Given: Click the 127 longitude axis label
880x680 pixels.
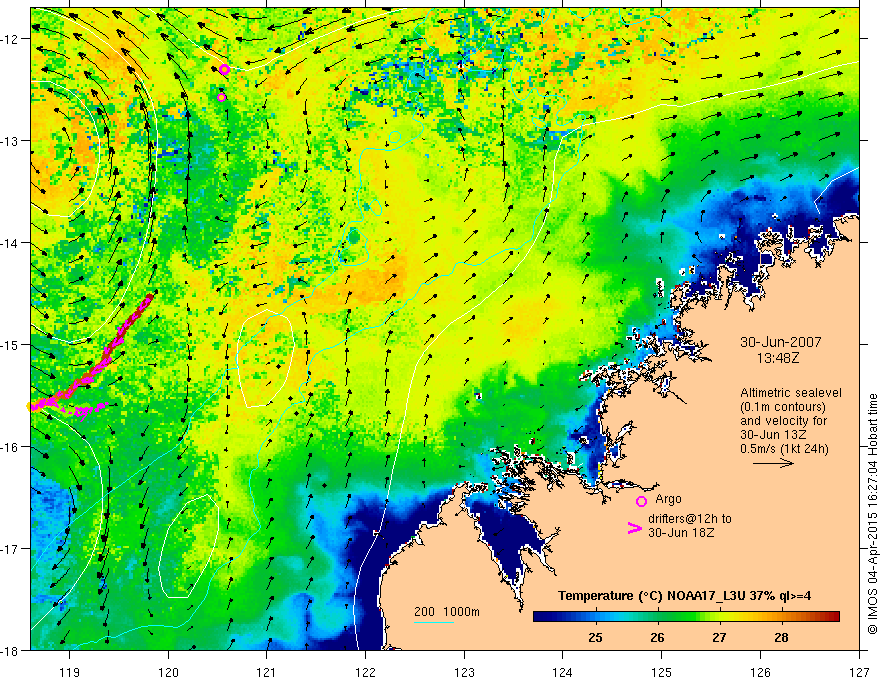Looking at the screenshot, I should coord(859,672).
